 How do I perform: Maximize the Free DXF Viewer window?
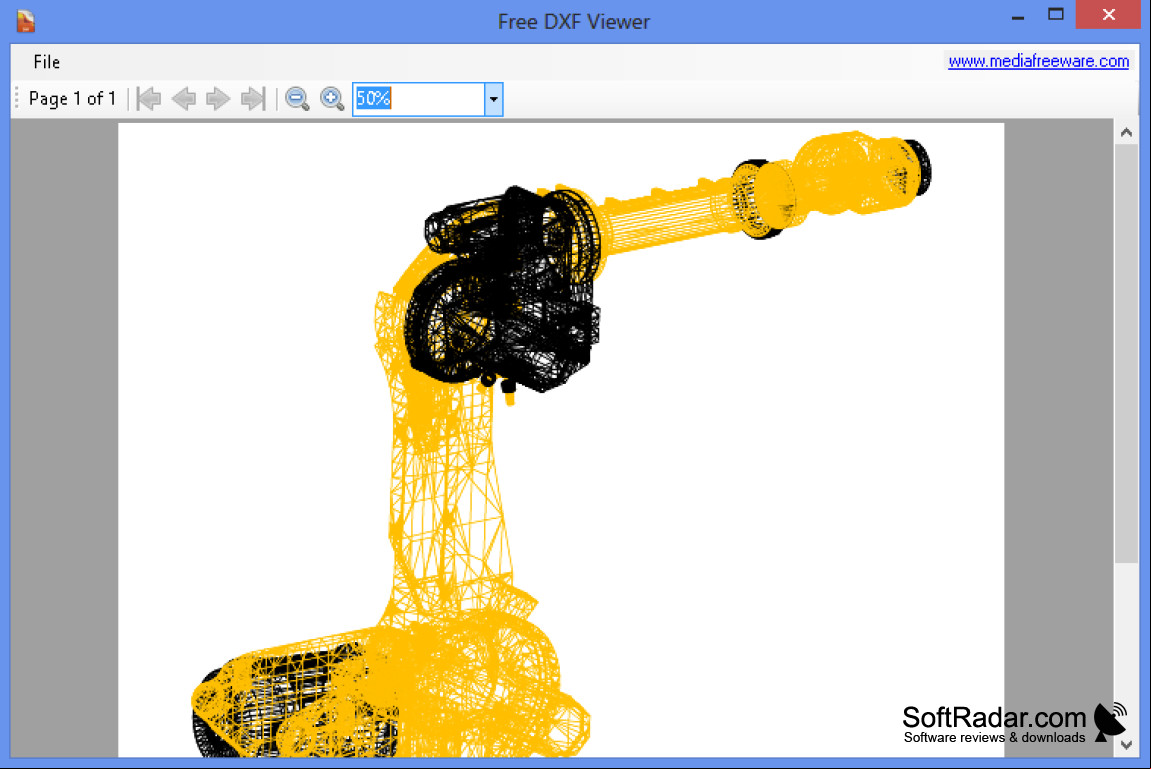pos(1056,15)
